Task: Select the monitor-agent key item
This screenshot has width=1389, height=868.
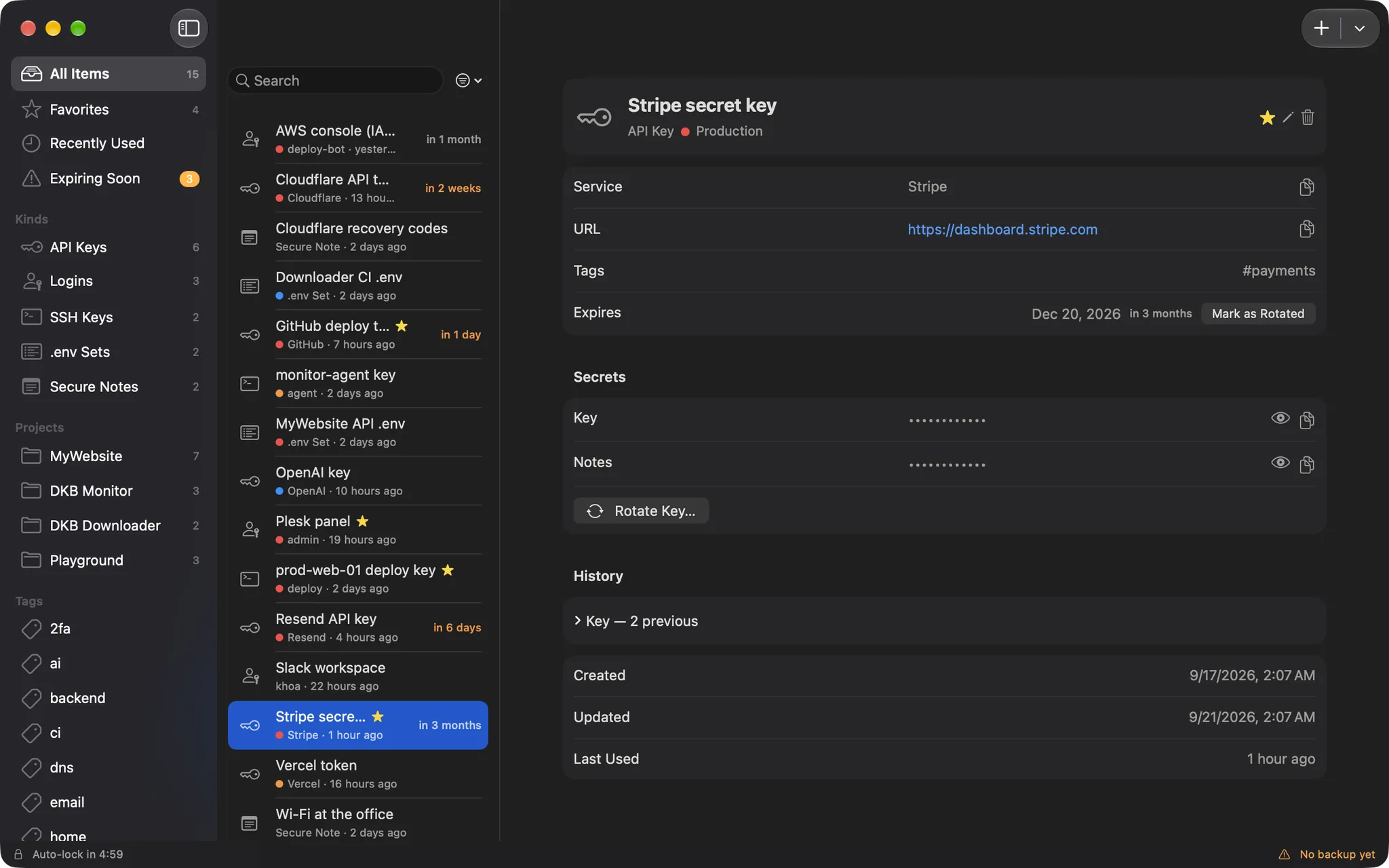Action: 358,383
